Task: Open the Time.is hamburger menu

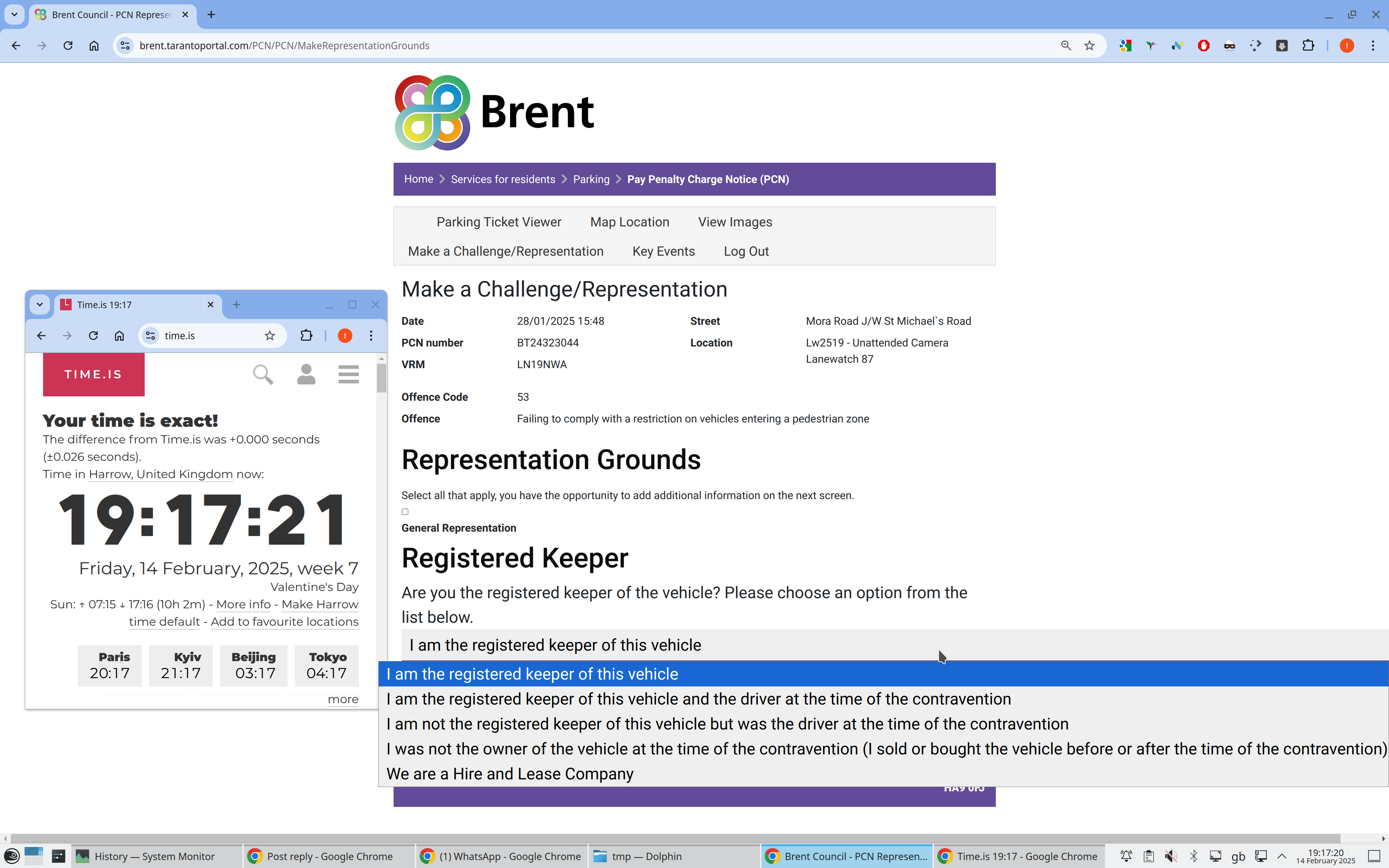Action: tap(348, 374)
